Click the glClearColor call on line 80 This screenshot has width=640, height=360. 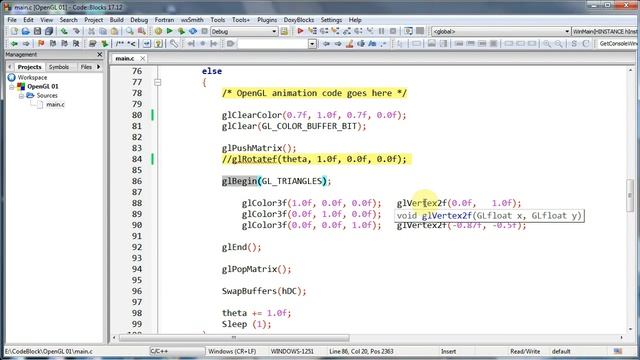pyautogui.click(x=314, y=115)
